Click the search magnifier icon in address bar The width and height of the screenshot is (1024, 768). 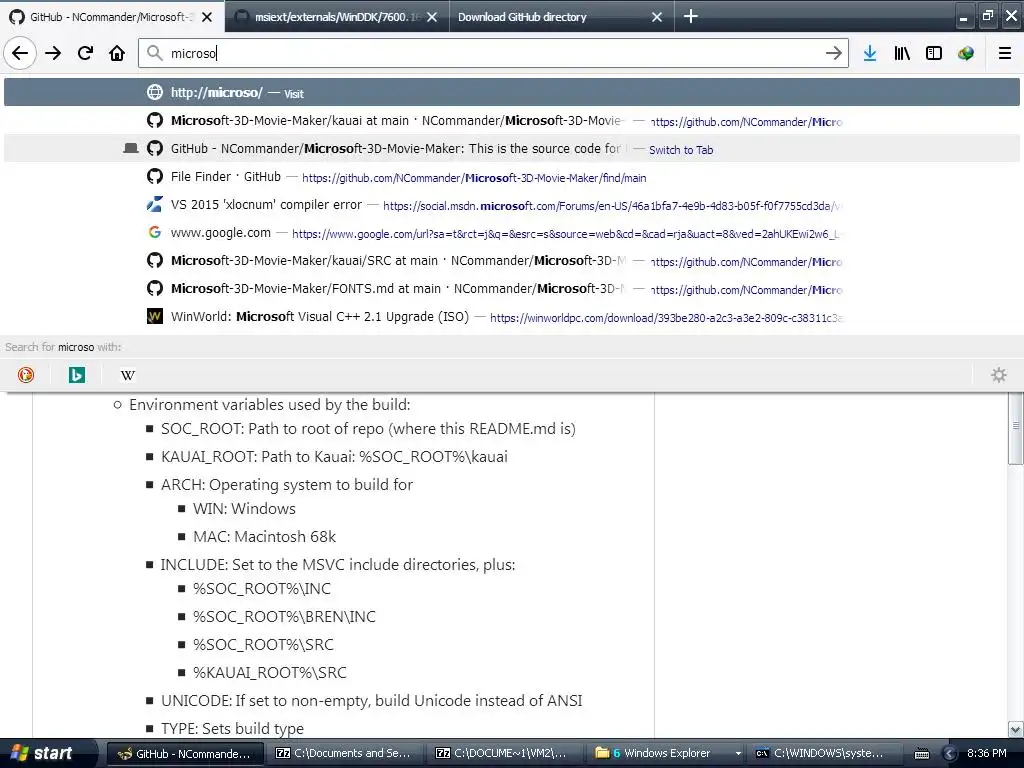(x=154, y=53)
